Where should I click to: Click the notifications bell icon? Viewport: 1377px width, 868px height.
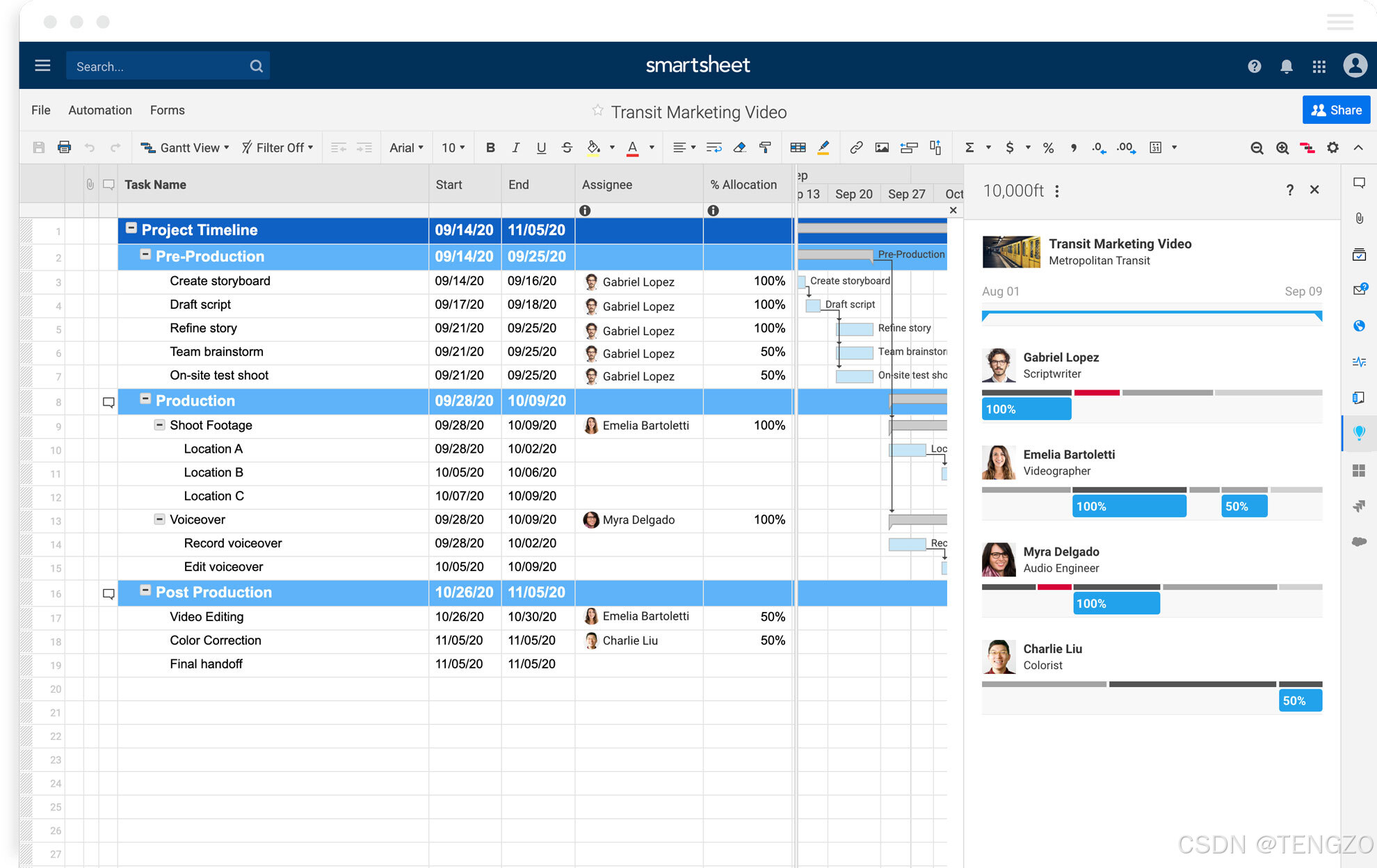1287,66
